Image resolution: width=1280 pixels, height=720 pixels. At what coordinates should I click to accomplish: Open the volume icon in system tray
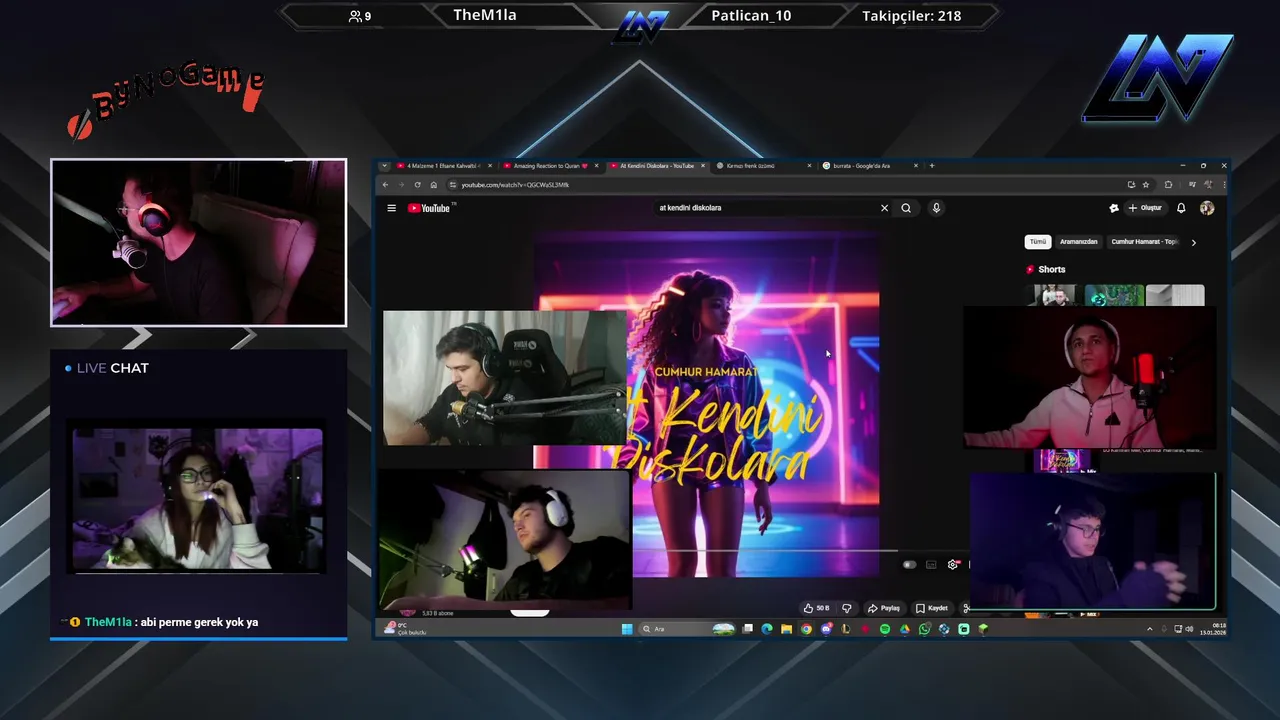1189,629
